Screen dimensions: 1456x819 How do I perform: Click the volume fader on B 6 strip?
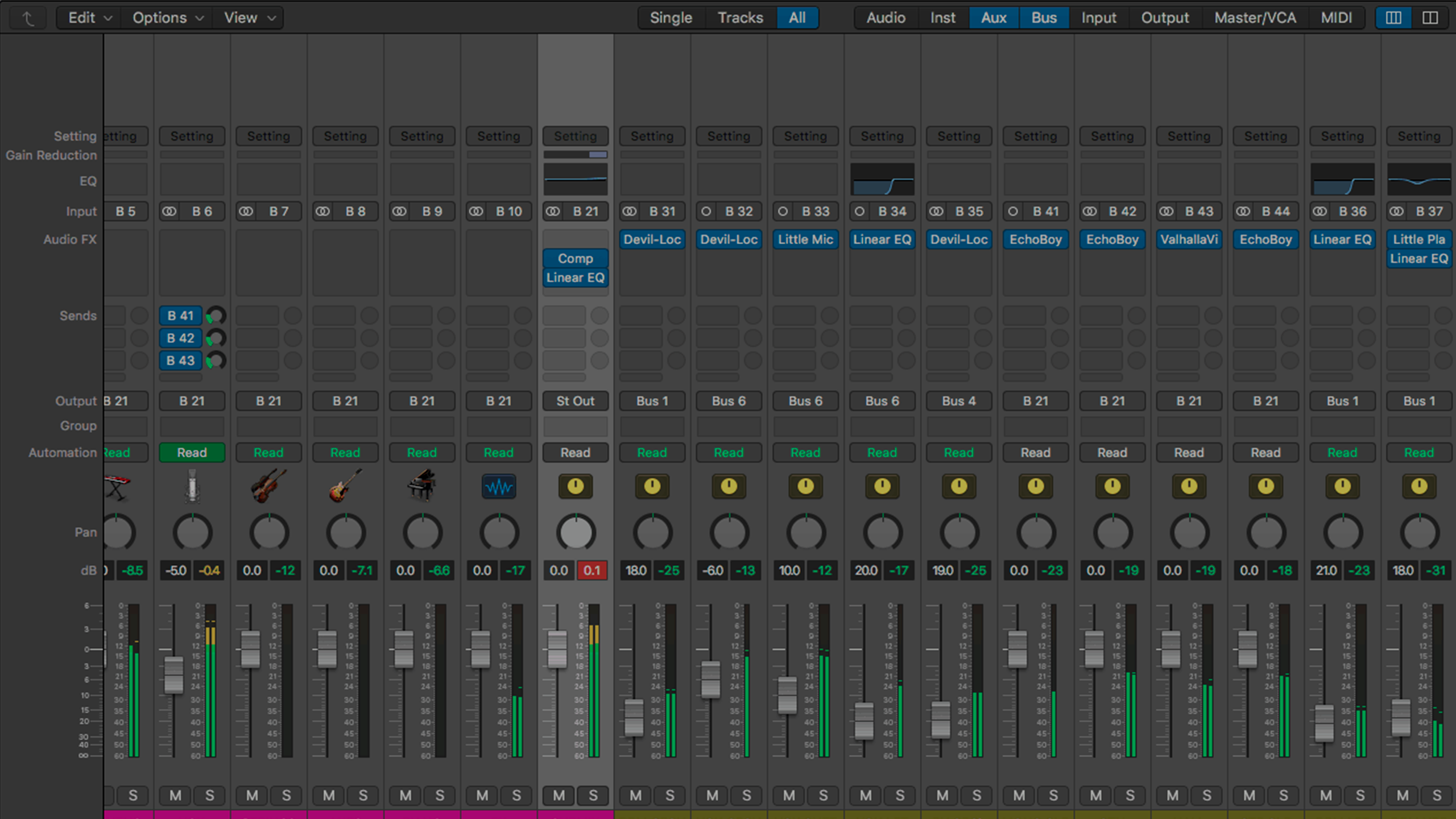click(x=174, y=675)
